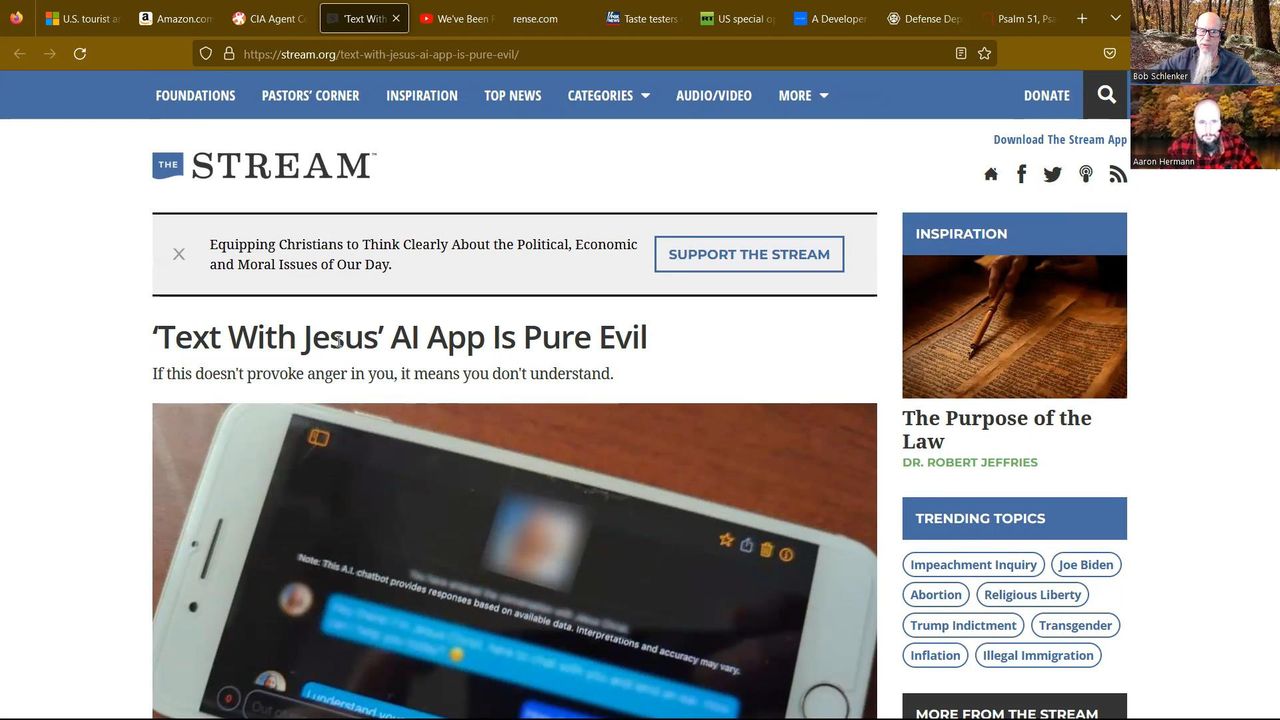Click the podcast icon in header

pos(1086,174)
